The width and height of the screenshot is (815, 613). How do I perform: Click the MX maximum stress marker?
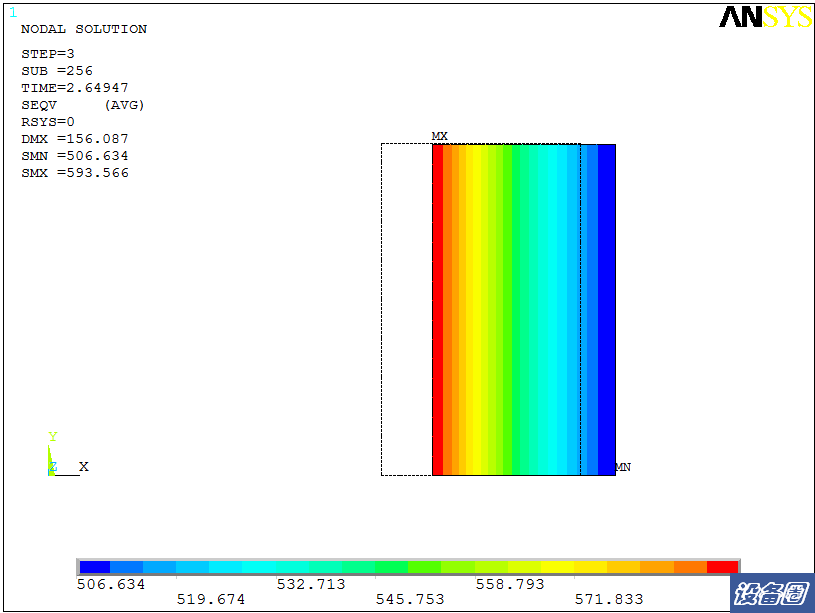pyautogui.click(x=439, y=135)
